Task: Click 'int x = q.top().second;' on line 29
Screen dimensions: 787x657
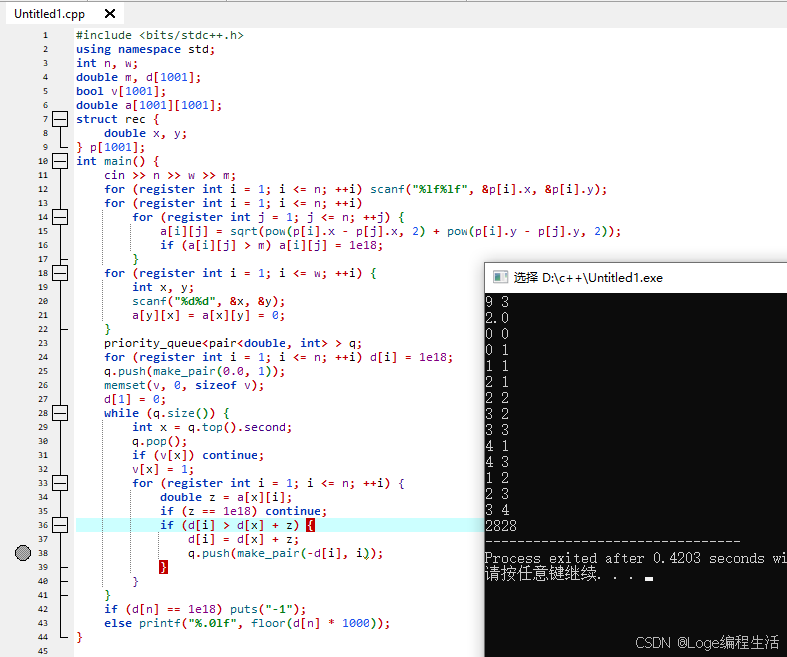Action: pyautogui.click(x=212, y=427)
